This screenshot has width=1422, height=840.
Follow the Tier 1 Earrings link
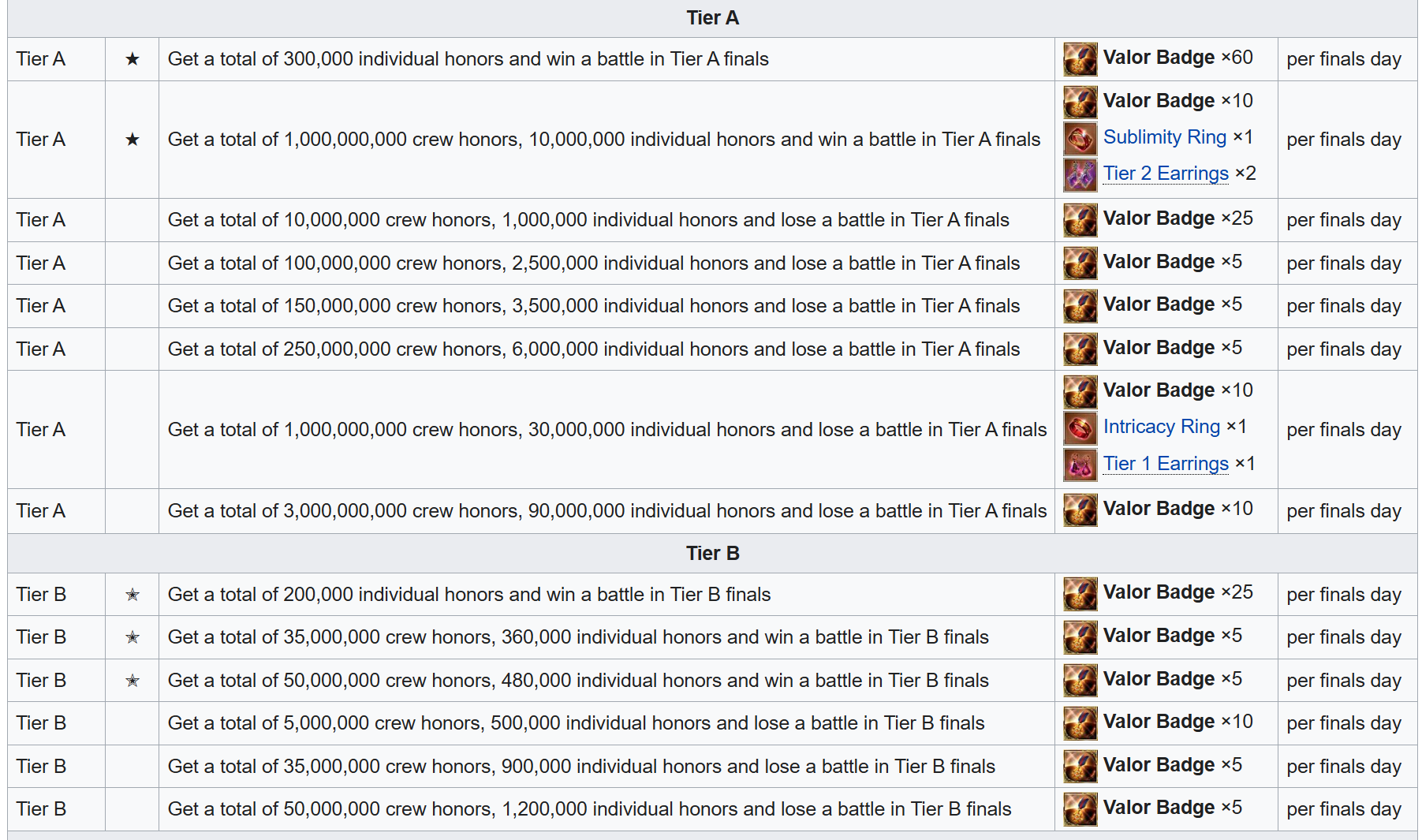[x=1166, y=464]
